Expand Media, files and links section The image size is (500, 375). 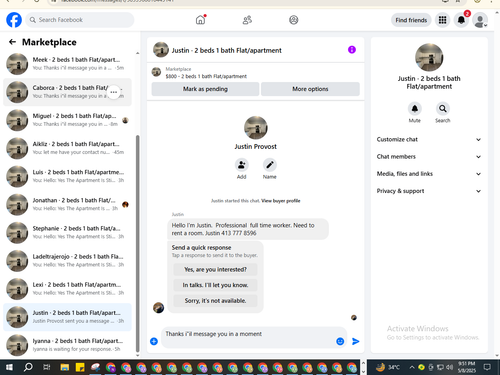pos(429,174)
